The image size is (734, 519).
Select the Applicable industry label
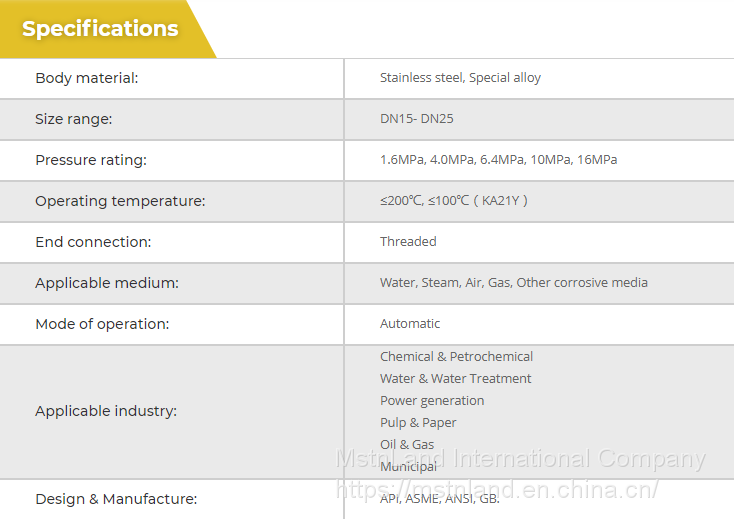[106, 411]
